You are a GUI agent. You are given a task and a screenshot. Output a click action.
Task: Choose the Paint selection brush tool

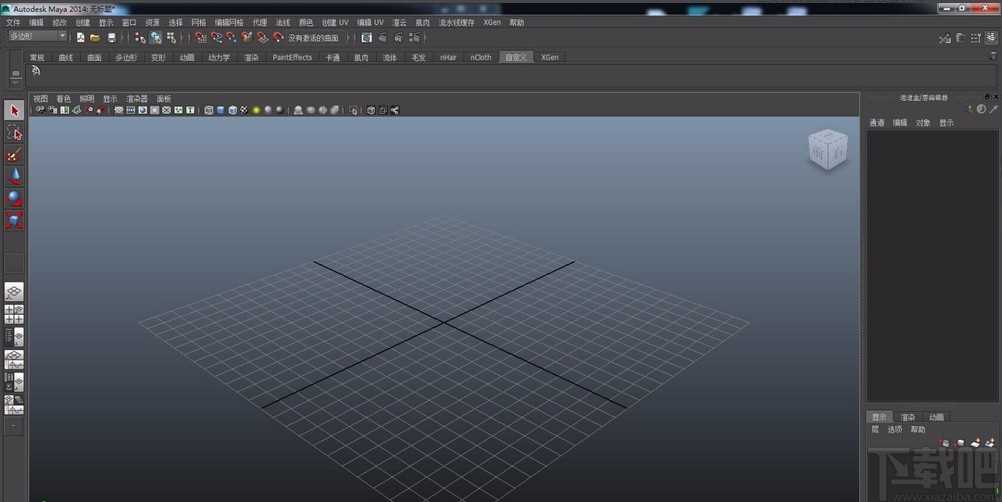(x=14, y=155)
